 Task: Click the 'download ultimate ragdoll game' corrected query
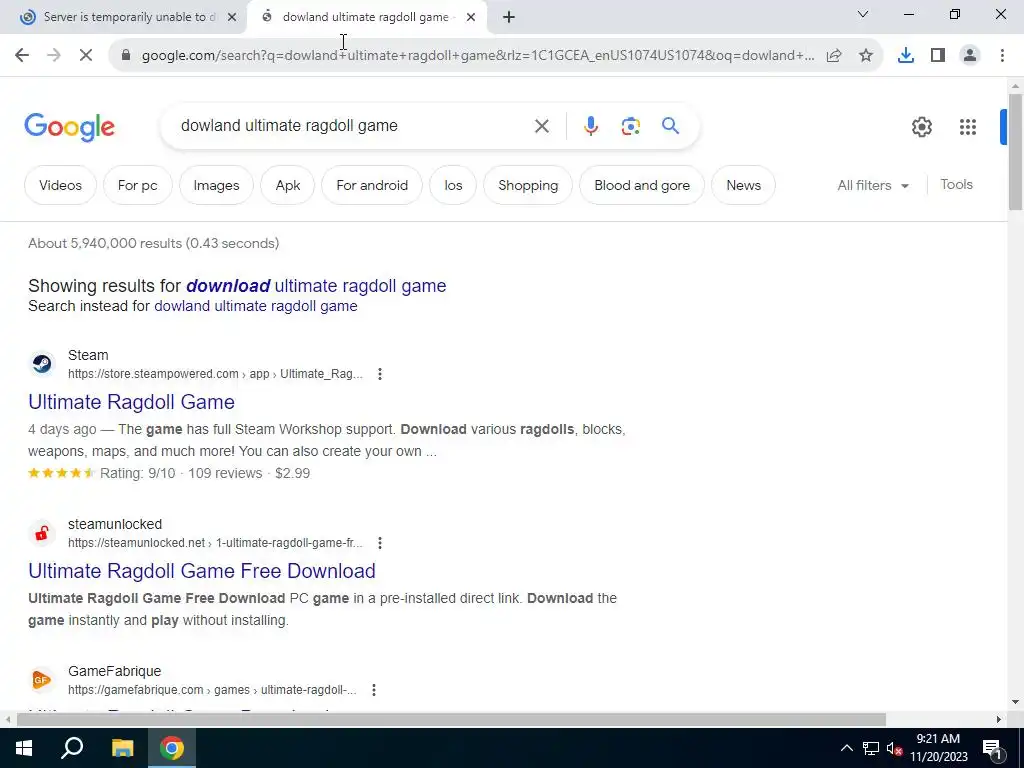click(x=316, y=286)
